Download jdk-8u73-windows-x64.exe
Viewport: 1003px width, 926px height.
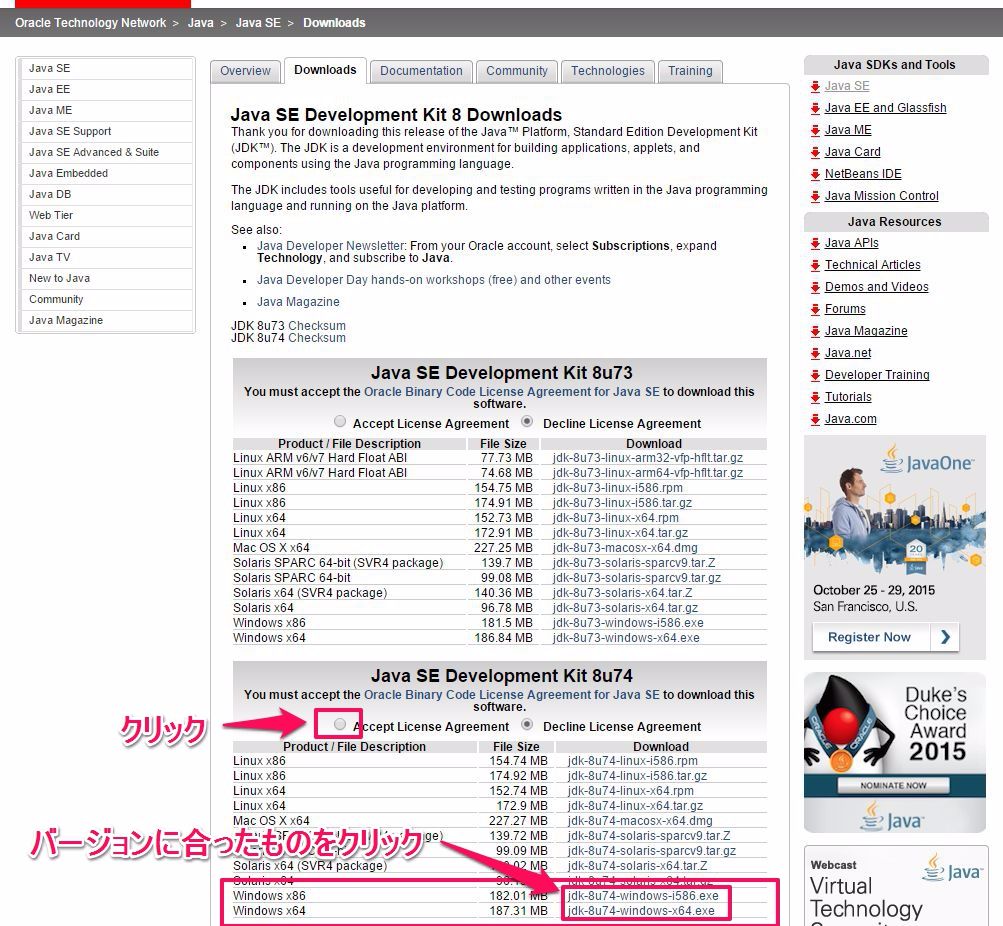click(x=626, y=638)
